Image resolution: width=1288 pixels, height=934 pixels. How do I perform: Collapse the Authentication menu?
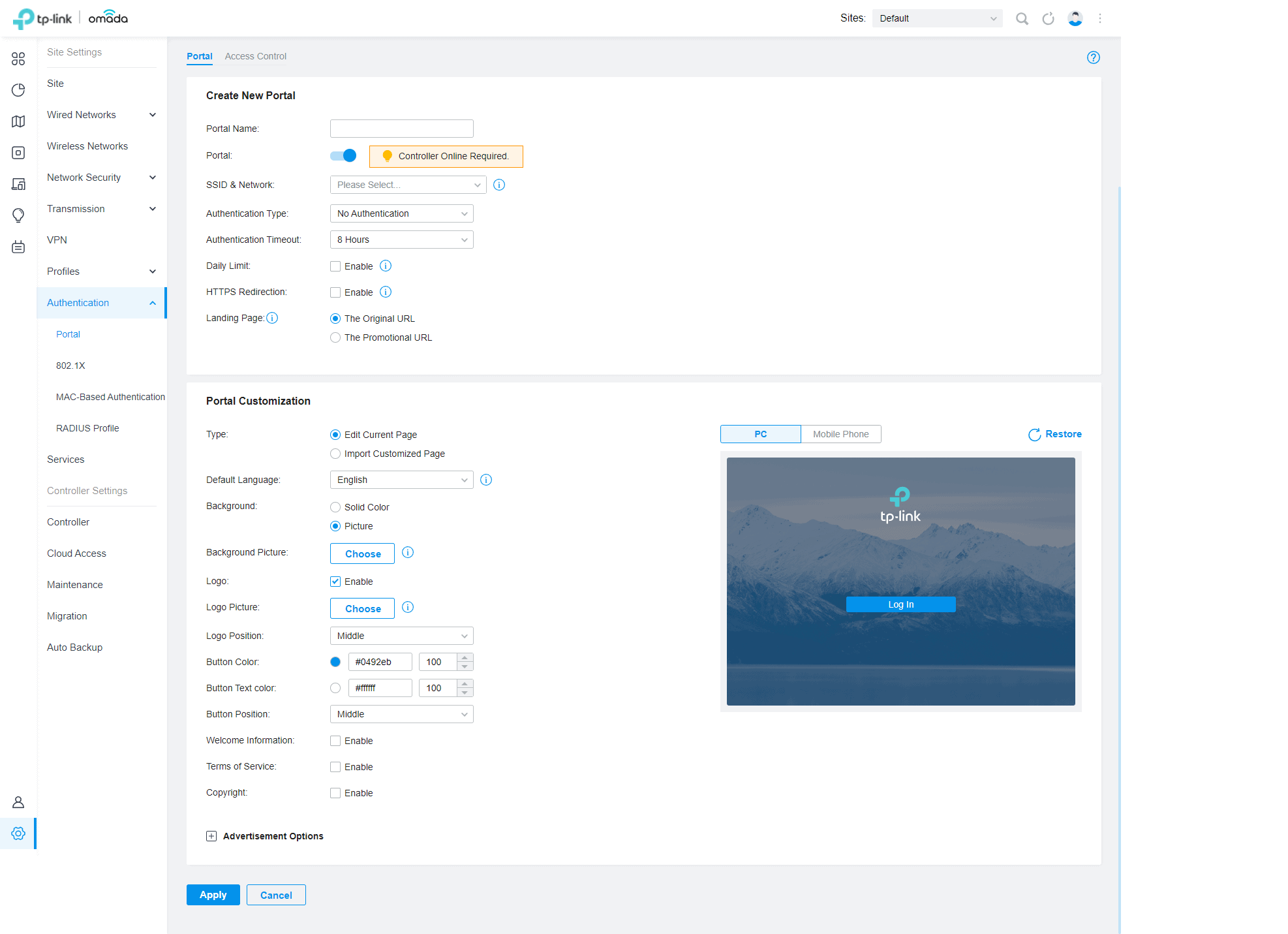click(x=102, y=303)
